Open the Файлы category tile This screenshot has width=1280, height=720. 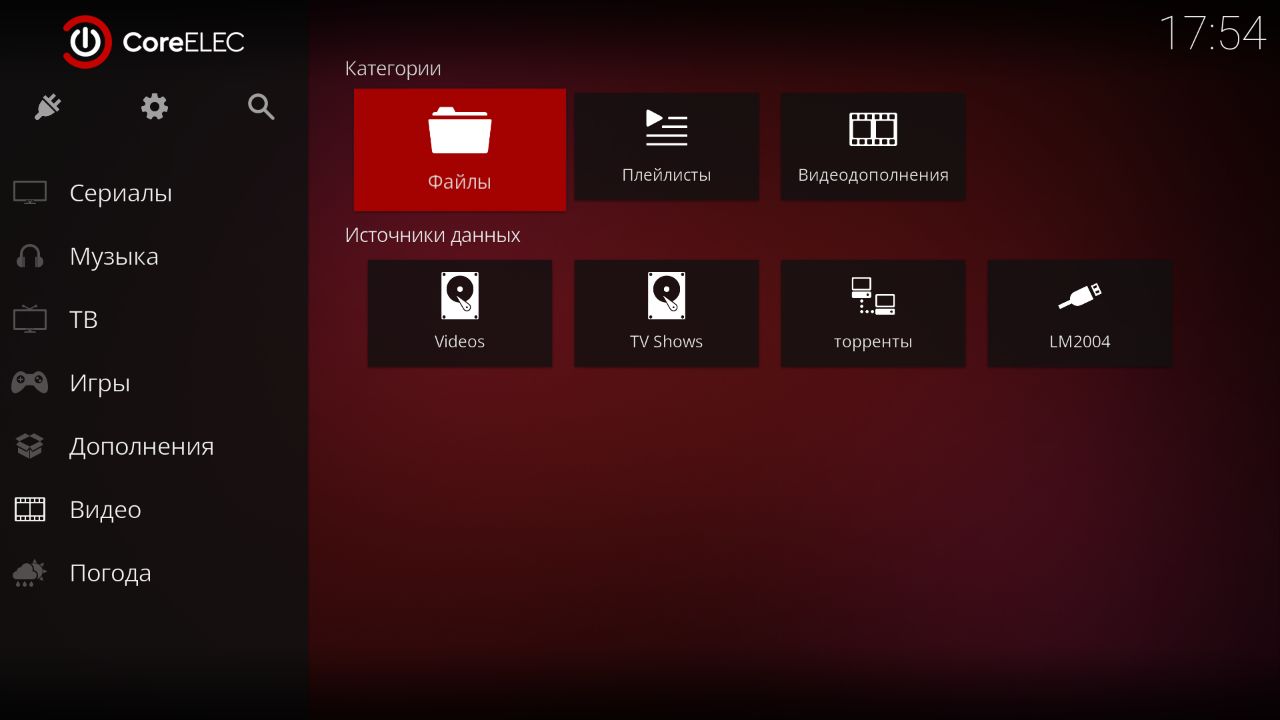click(x=460, y=150)
